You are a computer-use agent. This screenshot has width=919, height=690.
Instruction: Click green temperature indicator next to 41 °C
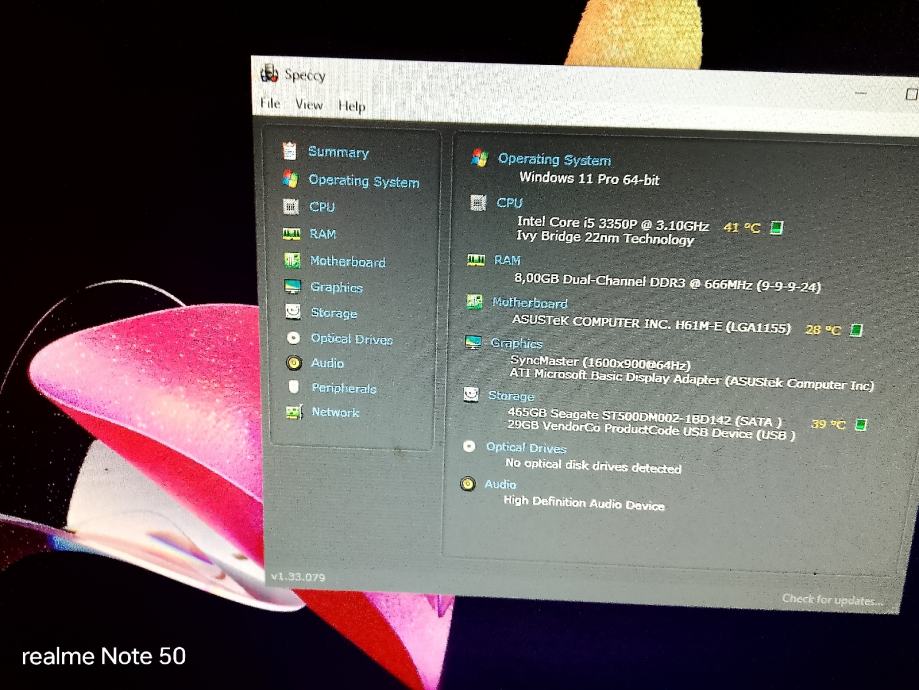pyautogui.click(x=776, y=227)
